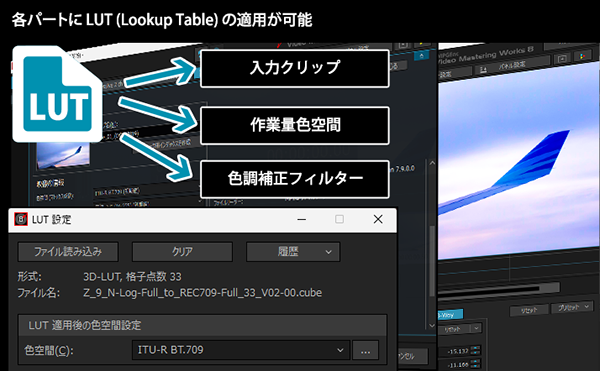
Task: Select the 色調補正フィルター label box
Action: (295, 179)
